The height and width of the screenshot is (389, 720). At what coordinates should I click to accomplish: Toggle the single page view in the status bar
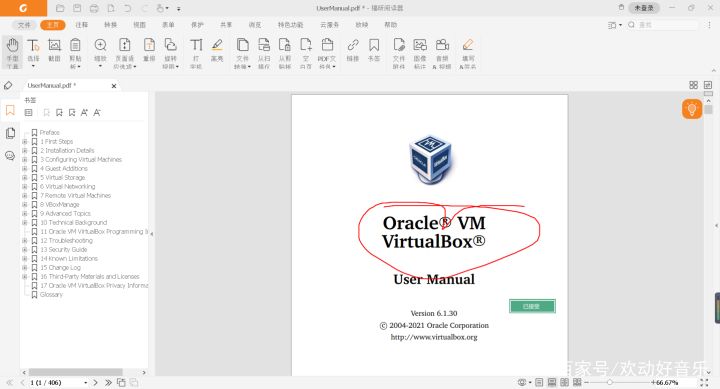pos(539,382)
